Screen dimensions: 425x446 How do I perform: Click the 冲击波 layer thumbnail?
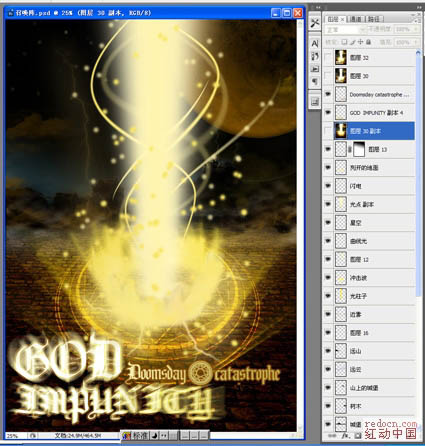pyautogui.click(x=341, y=278)
